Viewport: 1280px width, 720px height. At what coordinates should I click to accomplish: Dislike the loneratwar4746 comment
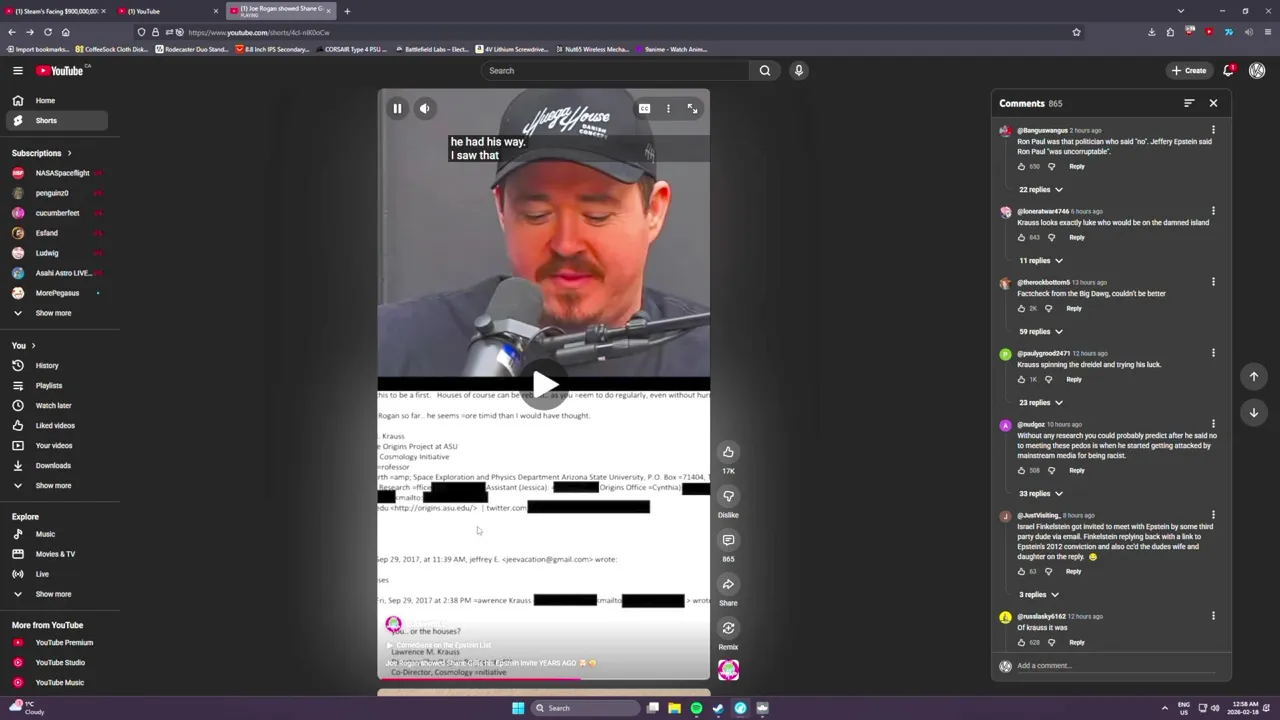click(1051, 237)
